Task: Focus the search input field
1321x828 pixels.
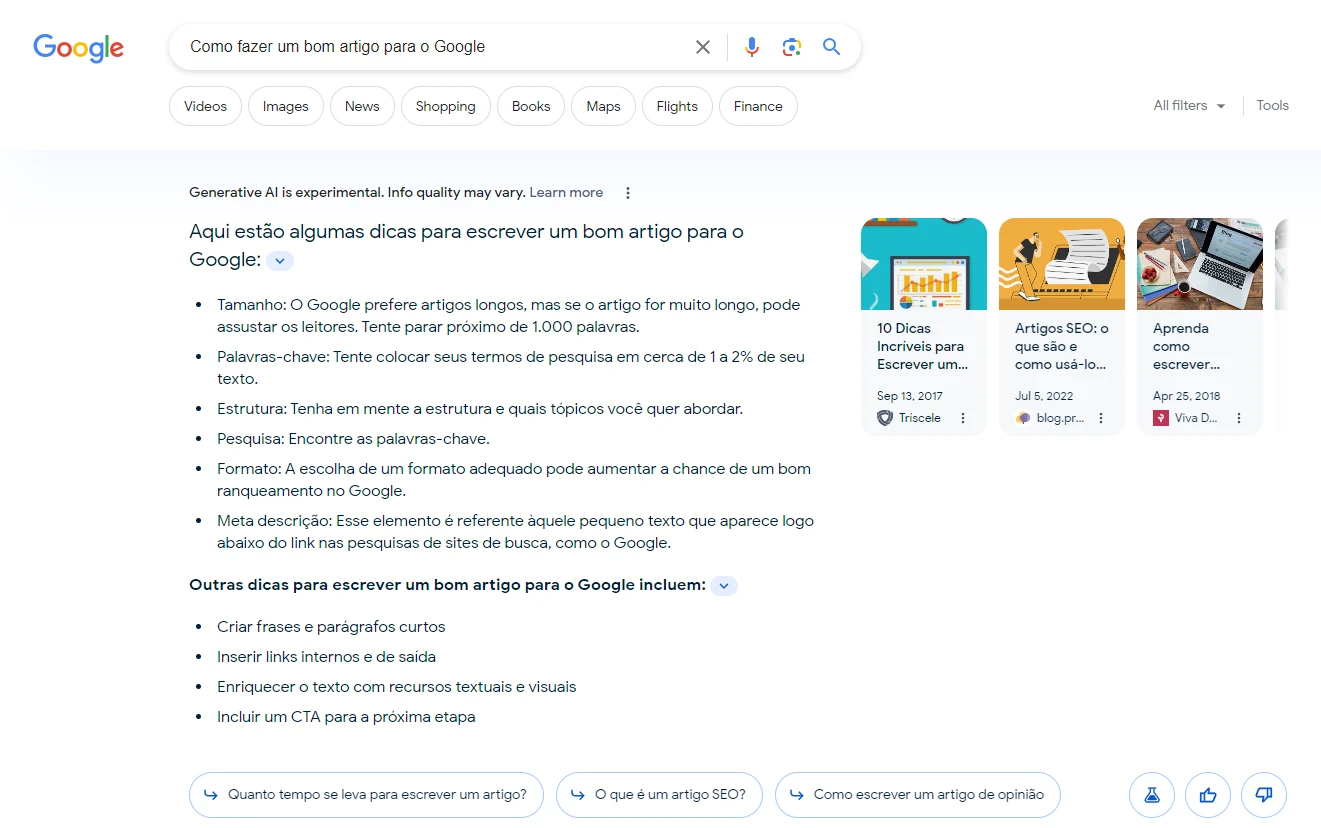Action: pyautogui.click(x=435, y=47)
